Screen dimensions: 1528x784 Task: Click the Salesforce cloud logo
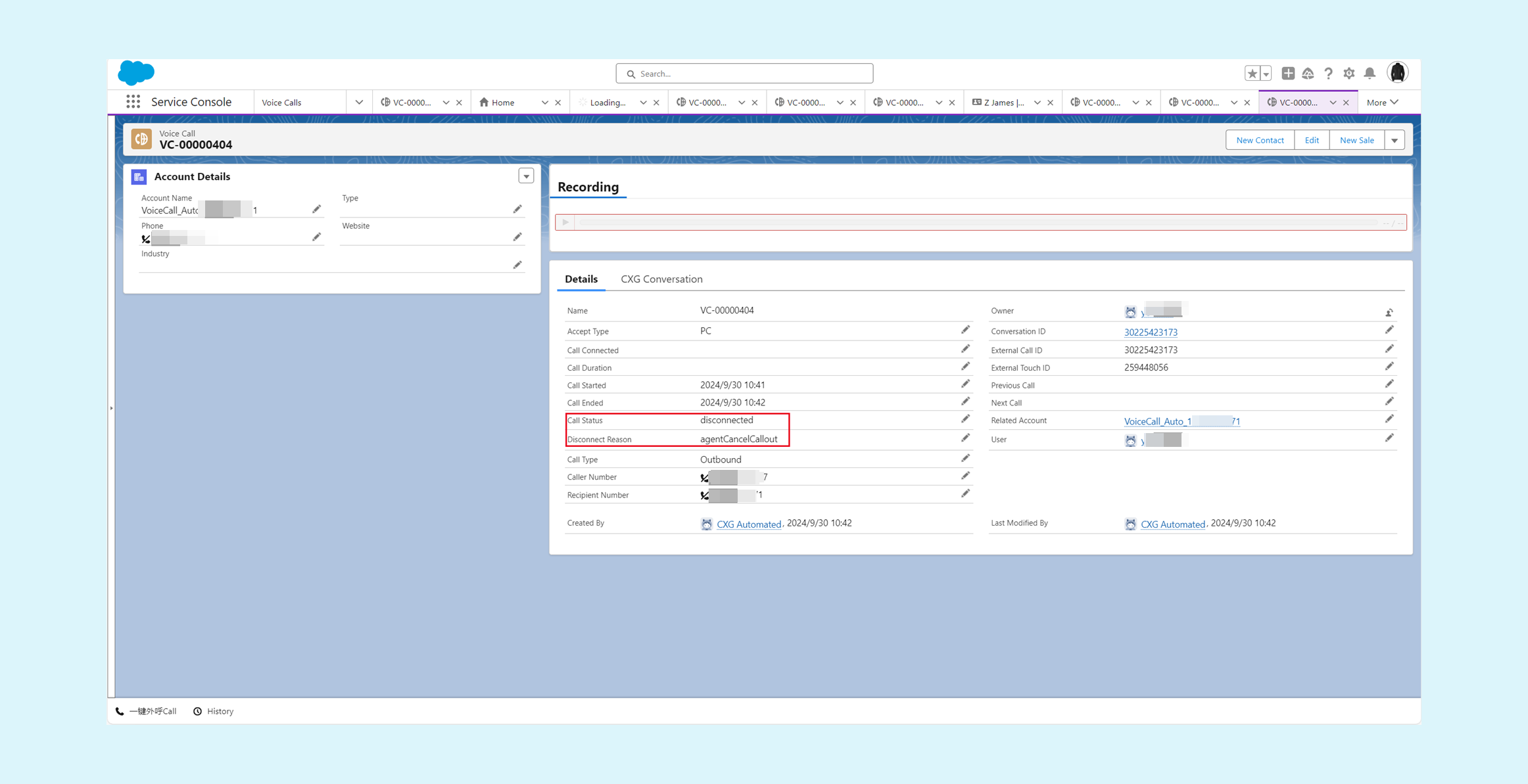click(x=136, y=73)
